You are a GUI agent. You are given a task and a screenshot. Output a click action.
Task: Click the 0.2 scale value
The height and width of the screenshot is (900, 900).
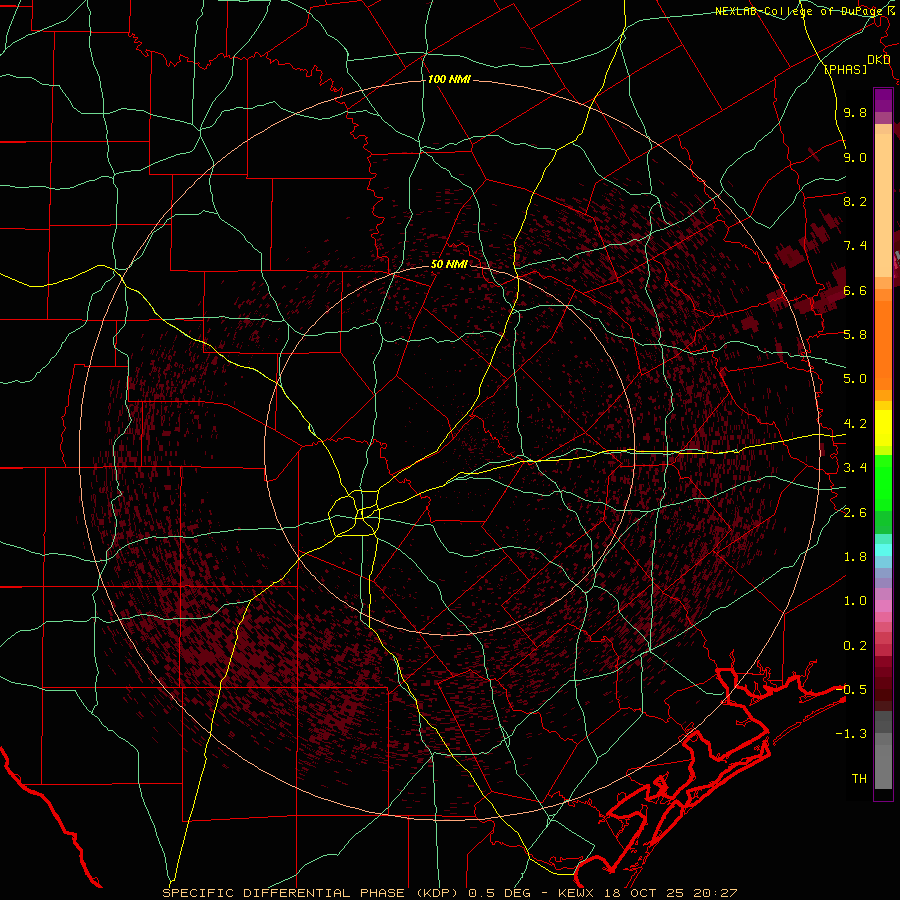click(855, 646)
